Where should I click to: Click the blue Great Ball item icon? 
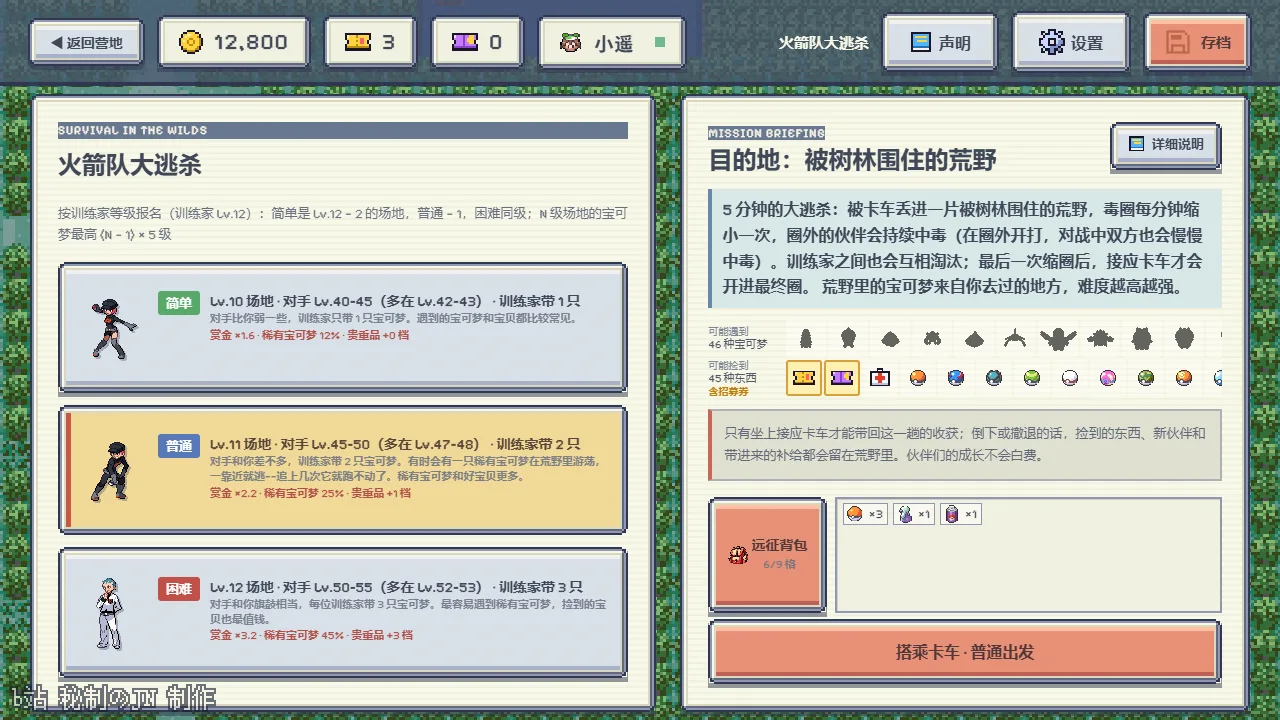[956, 378]
